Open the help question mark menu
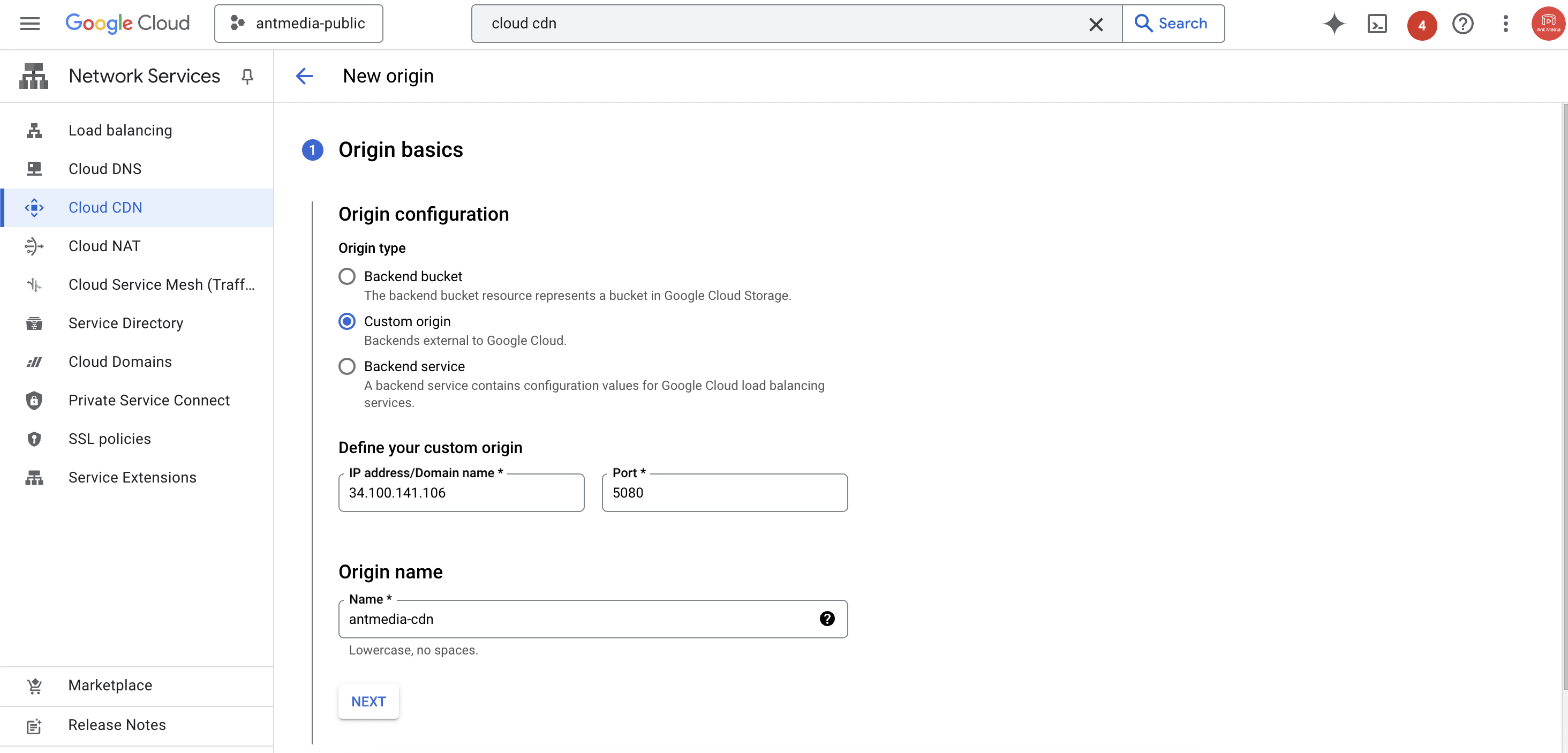 click(1463, 24)
